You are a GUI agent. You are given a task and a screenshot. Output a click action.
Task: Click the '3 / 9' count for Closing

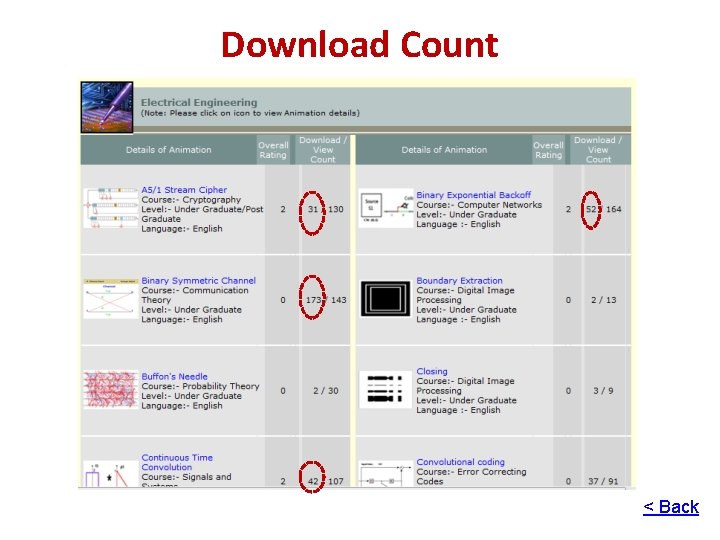(x=603, y=391)
